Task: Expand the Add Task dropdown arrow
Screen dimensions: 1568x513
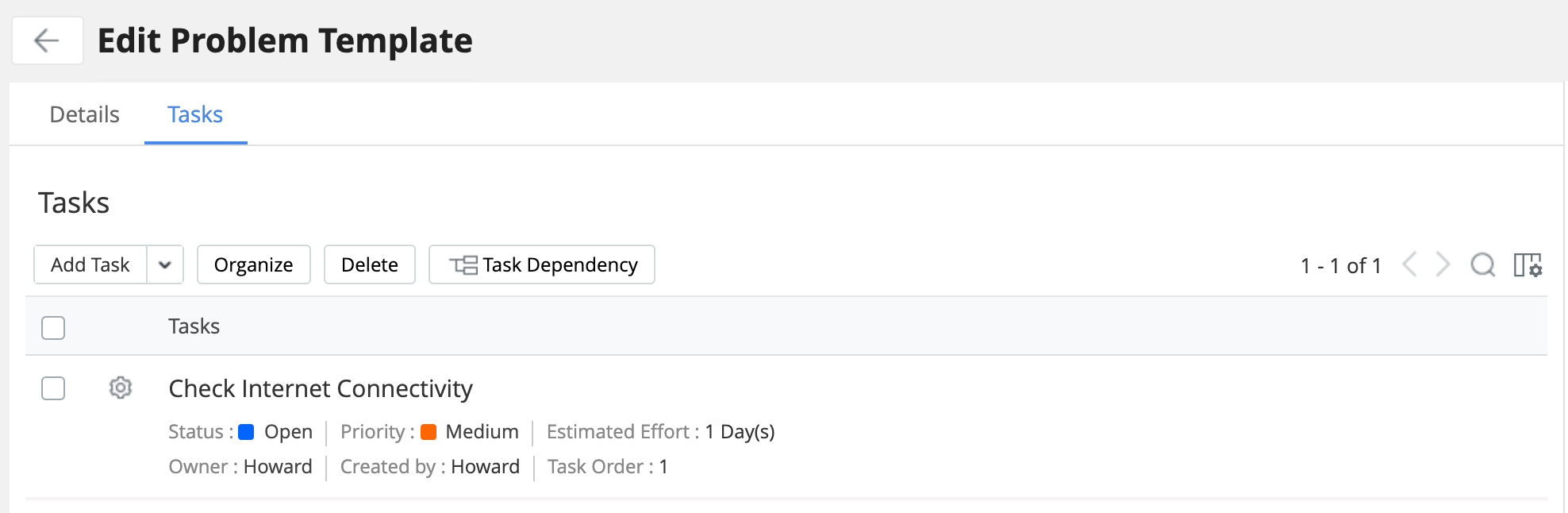Action: [x=165, y=265]
